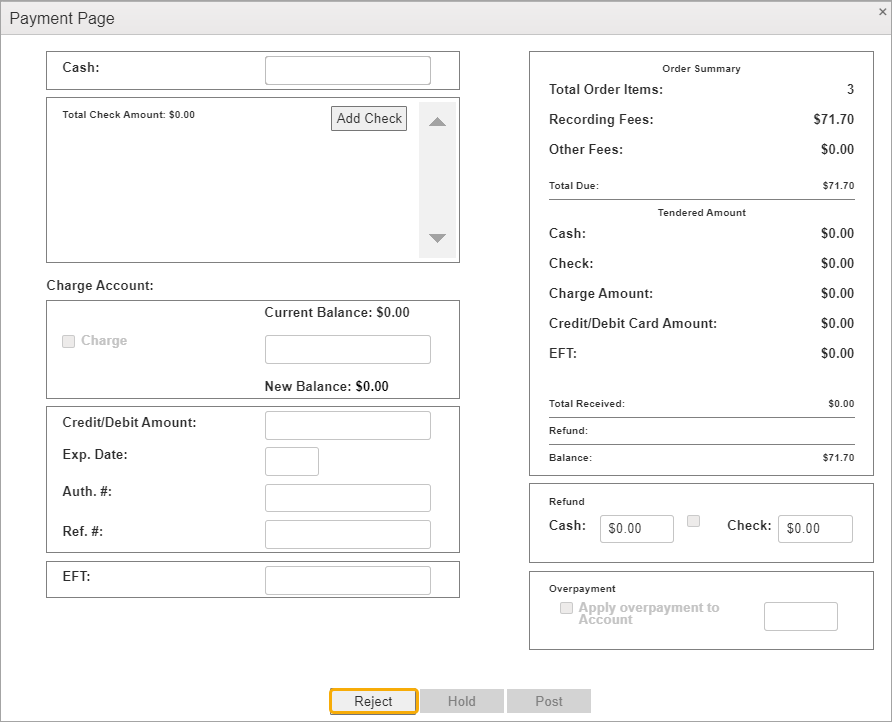Enable Apply overpayment to Account checkbox
The image size is (892, 722).
pos(567,608)
